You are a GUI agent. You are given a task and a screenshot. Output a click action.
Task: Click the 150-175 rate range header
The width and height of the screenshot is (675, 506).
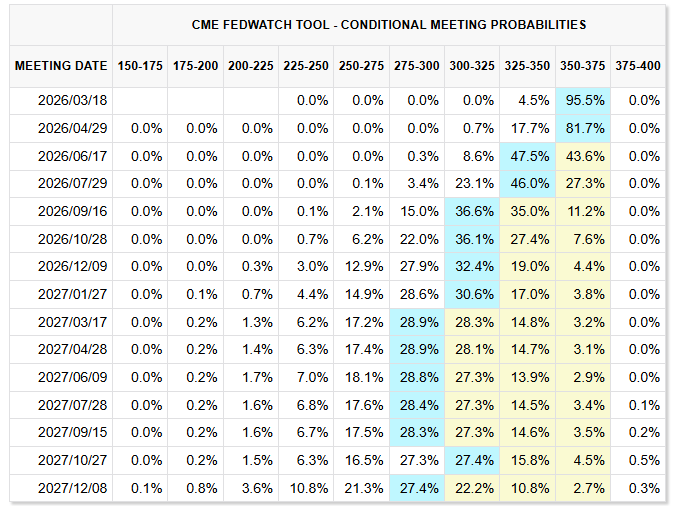139,66
